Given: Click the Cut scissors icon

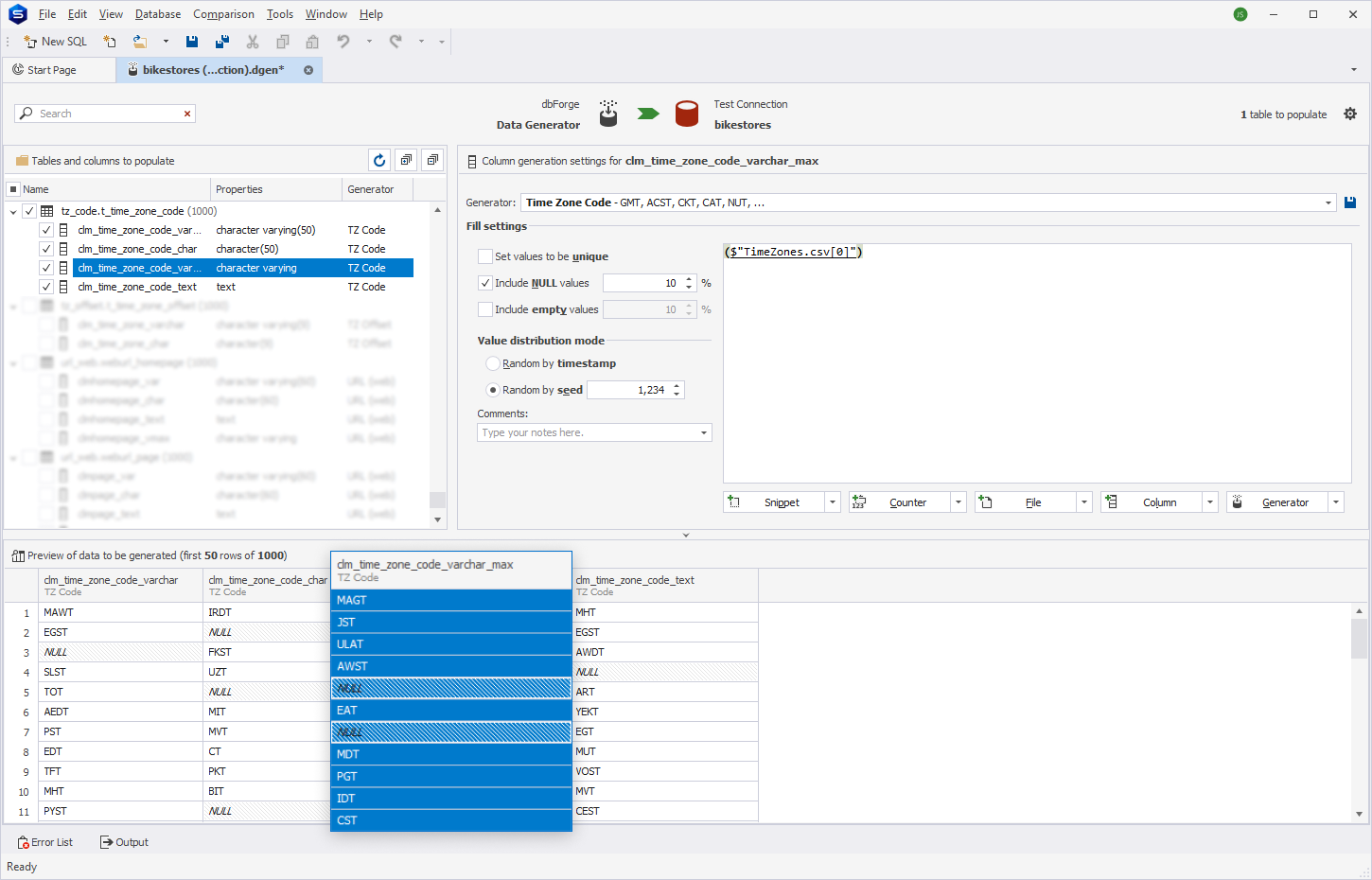Looking at the screenshot, I should coord(253,42).
